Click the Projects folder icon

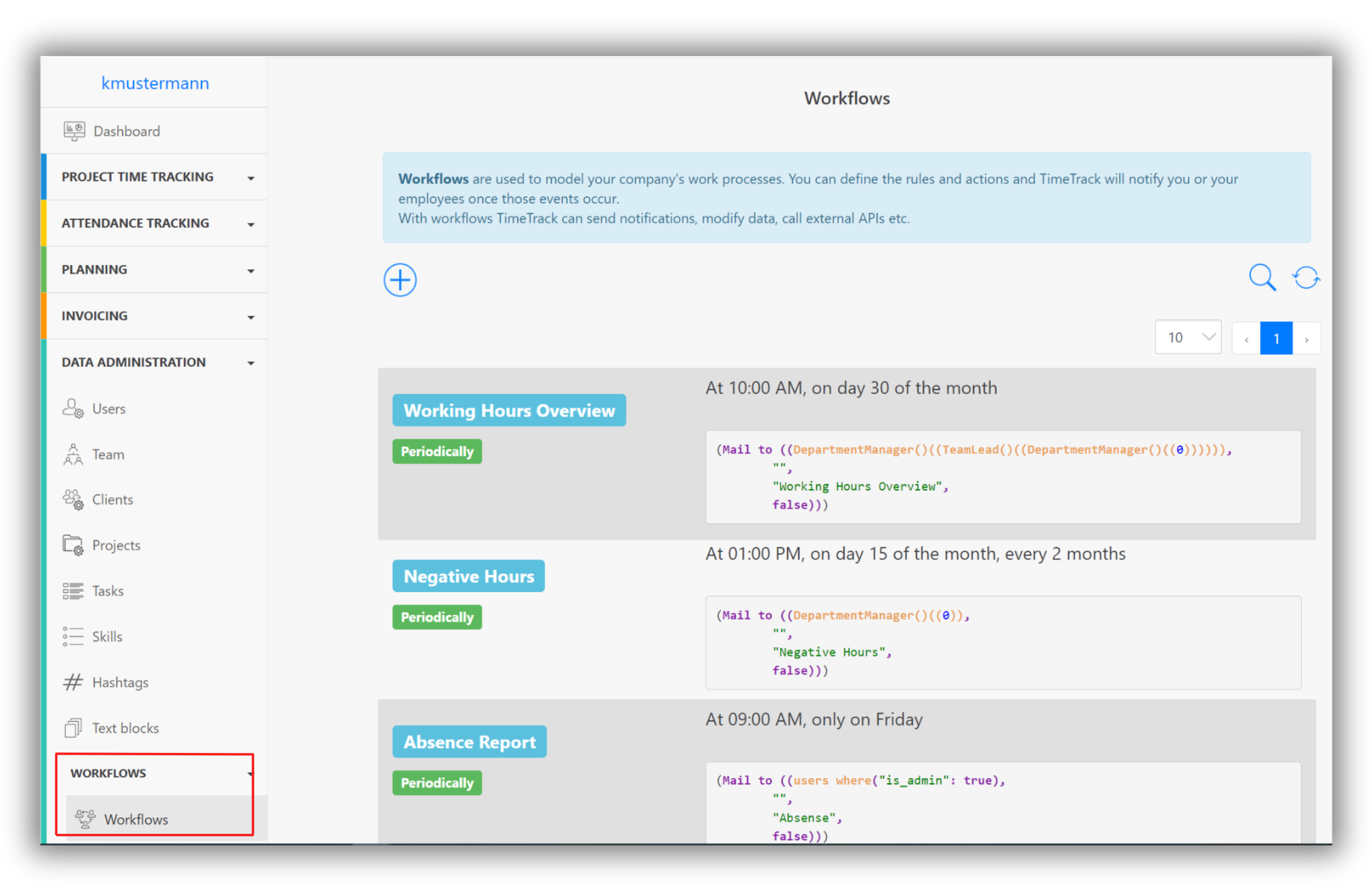(x=73, y=545)
